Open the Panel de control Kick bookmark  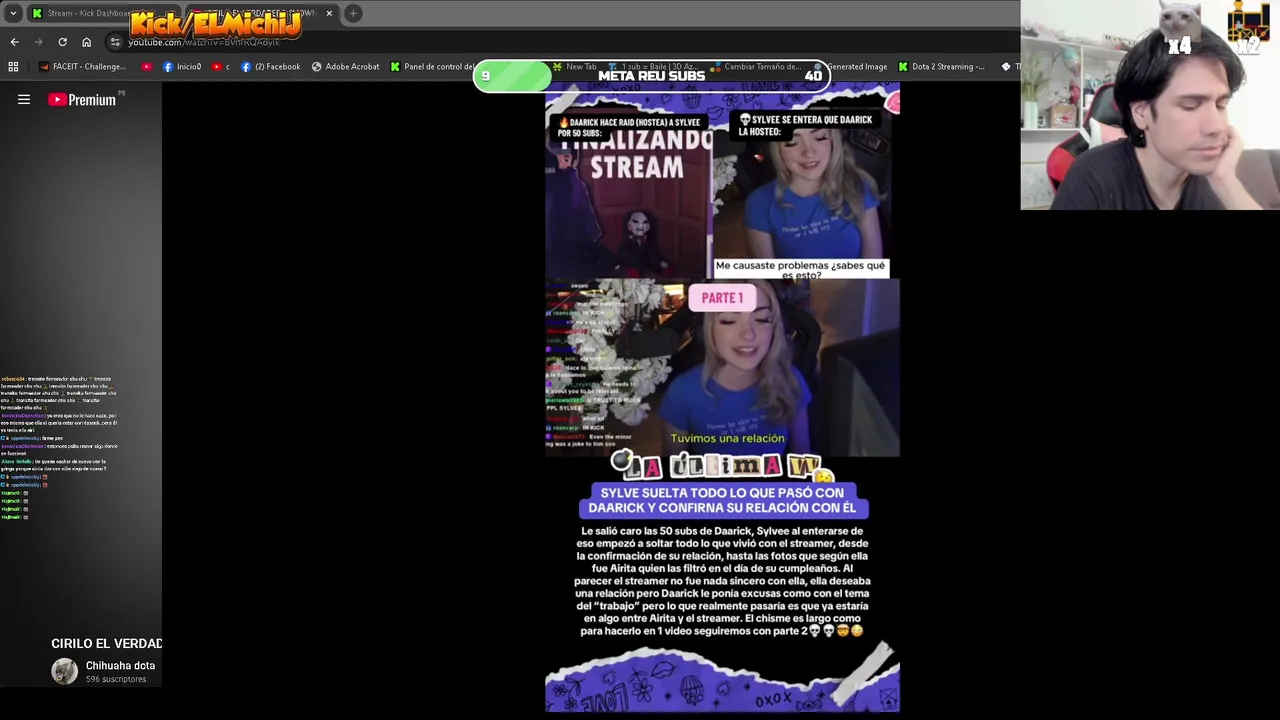(x=432, y=67)
